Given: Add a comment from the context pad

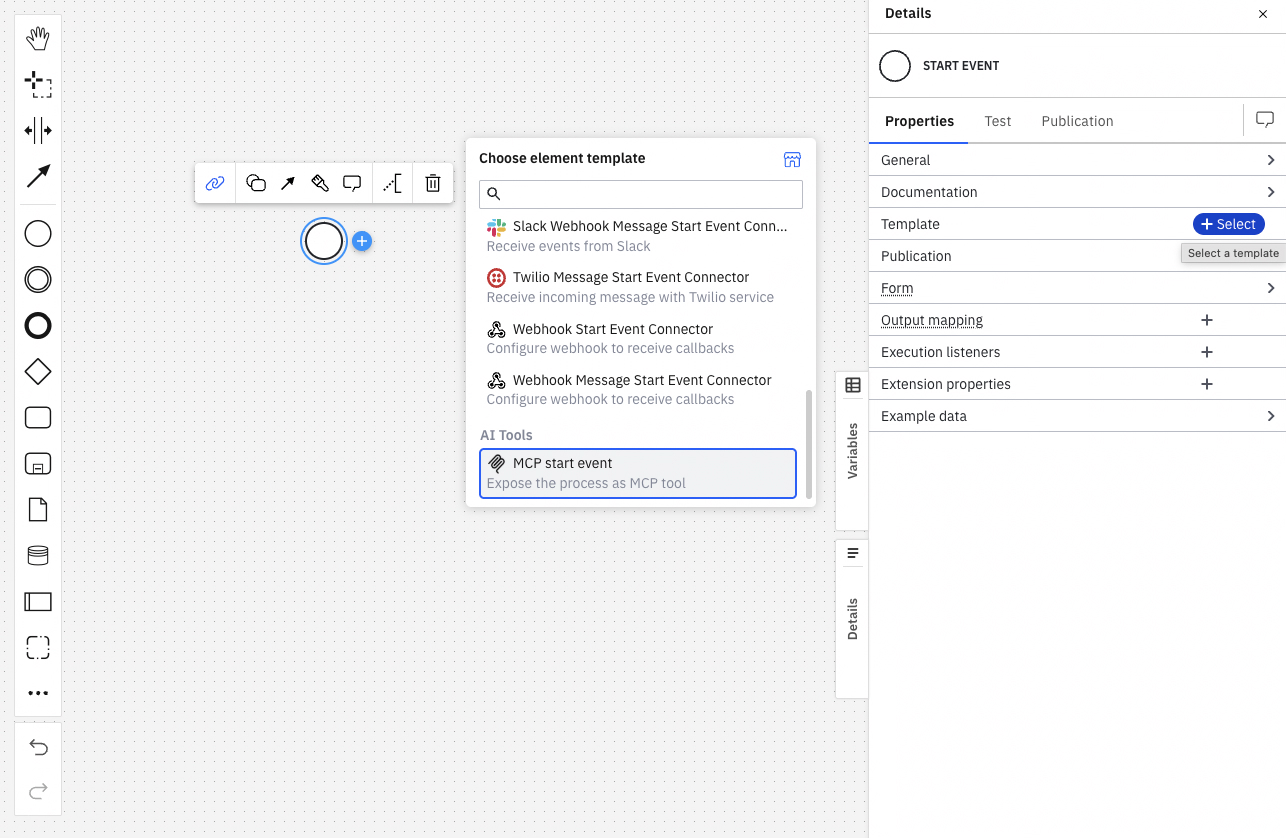Looking at the screenshot, I should point(352,183).
